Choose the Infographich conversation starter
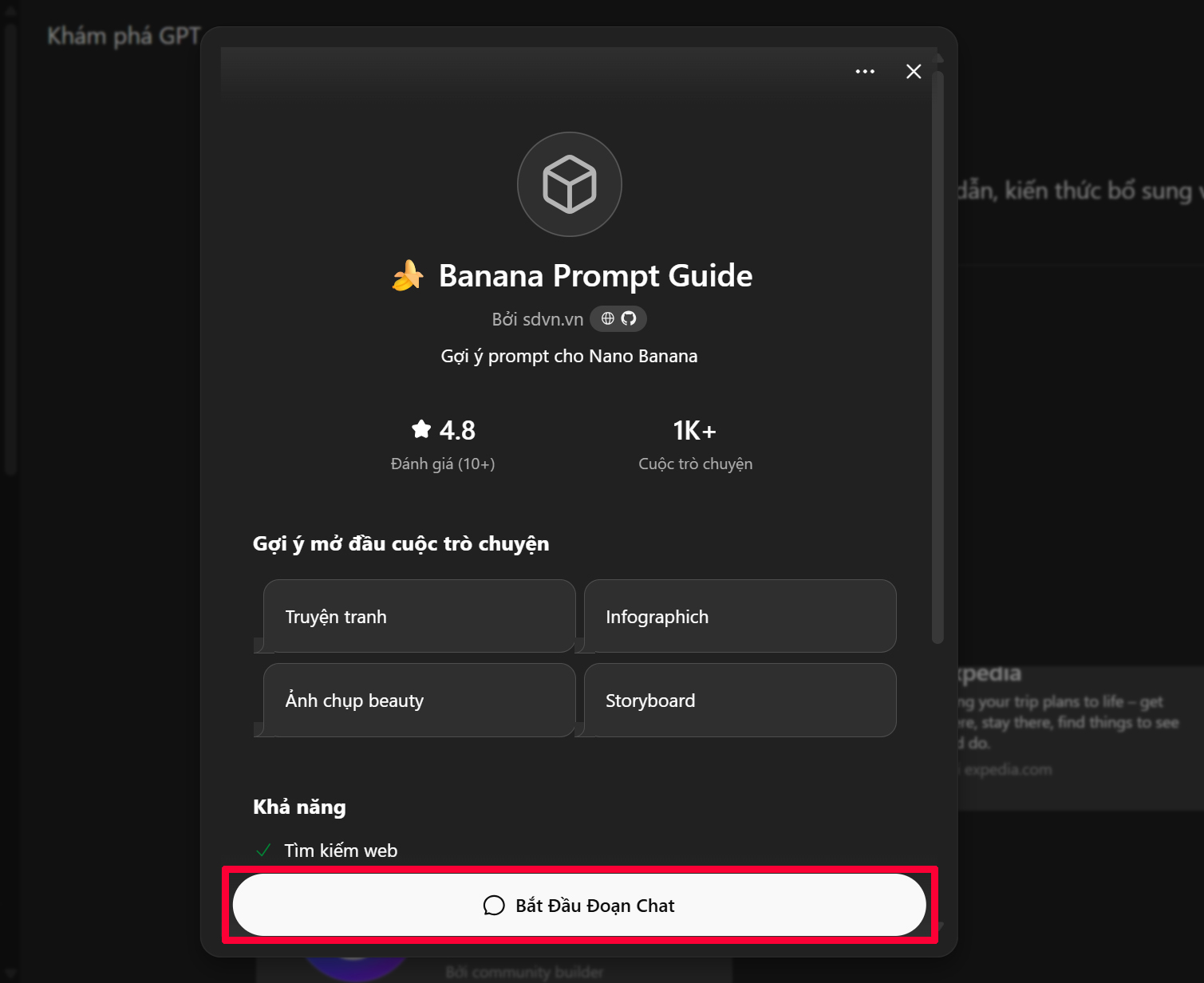 pos(740,617)
